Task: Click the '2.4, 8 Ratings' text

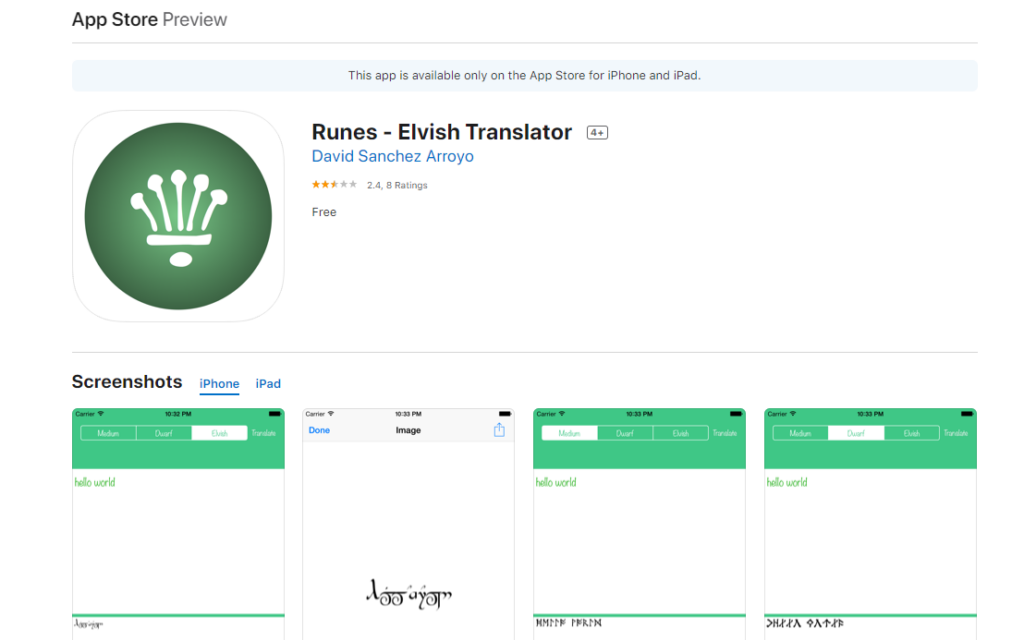Action: (397, 185)
